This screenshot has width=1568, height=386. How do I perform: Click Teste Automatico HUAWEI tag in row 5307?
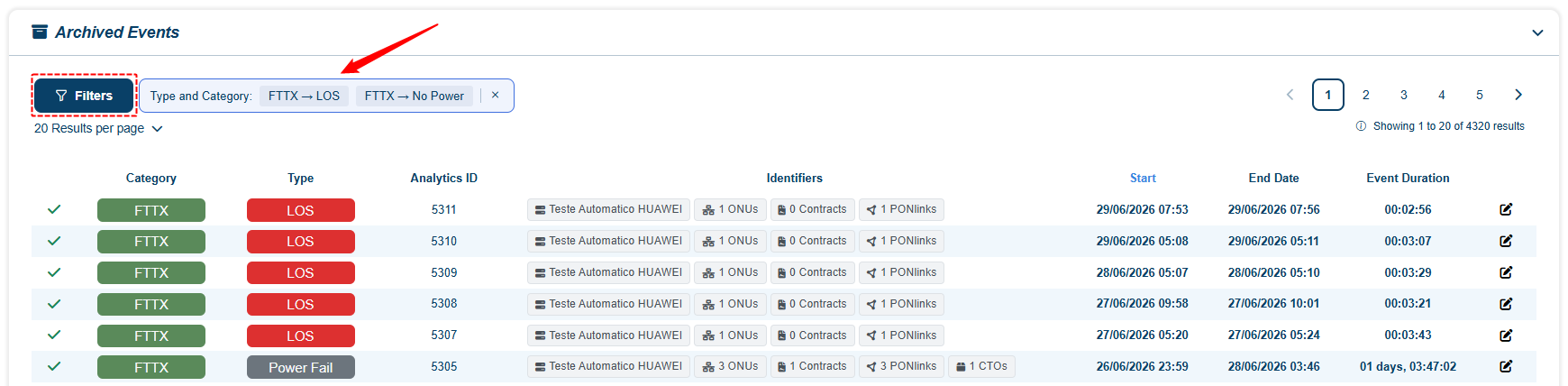coord(608,335)
